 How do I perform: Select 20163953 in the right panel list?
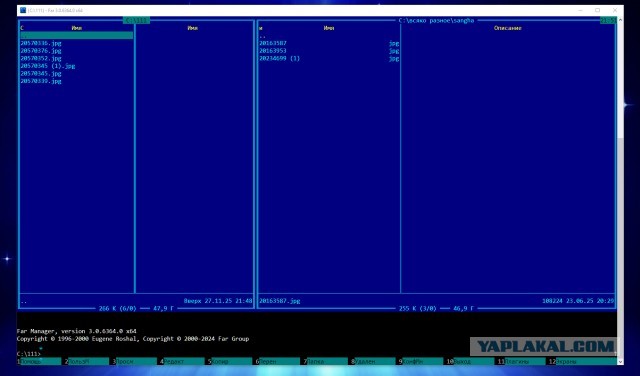tap(273, 51)
